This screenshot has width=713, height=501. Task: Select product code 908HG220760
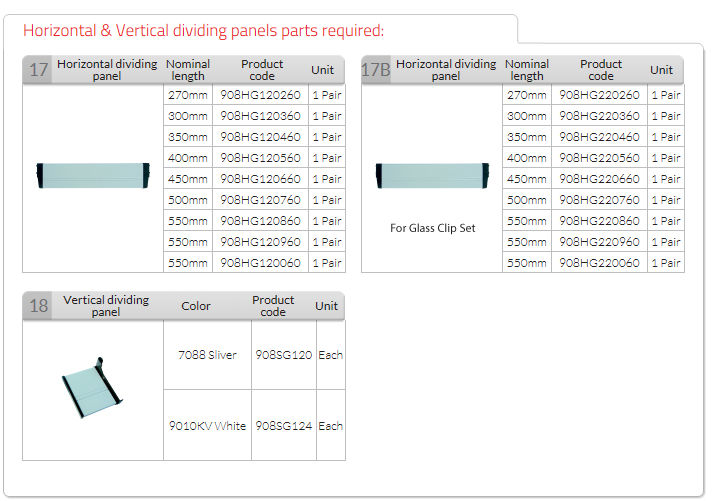click(x=599, y=200)
